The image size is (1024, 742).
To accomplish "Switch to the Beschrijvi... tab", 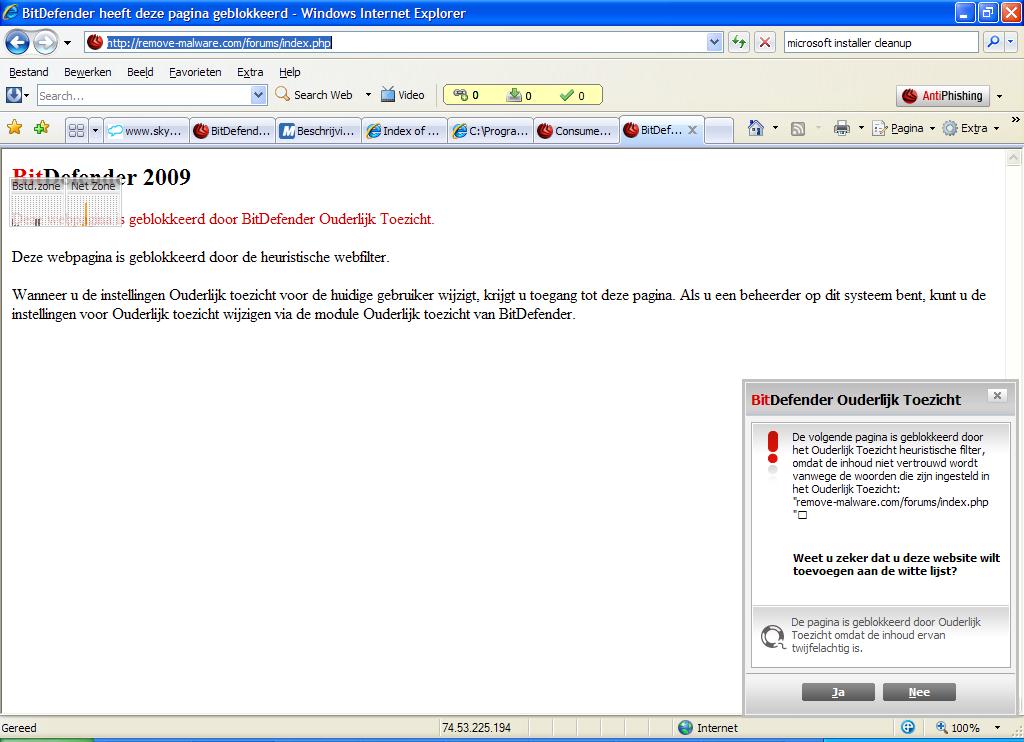I will [318, 131].
